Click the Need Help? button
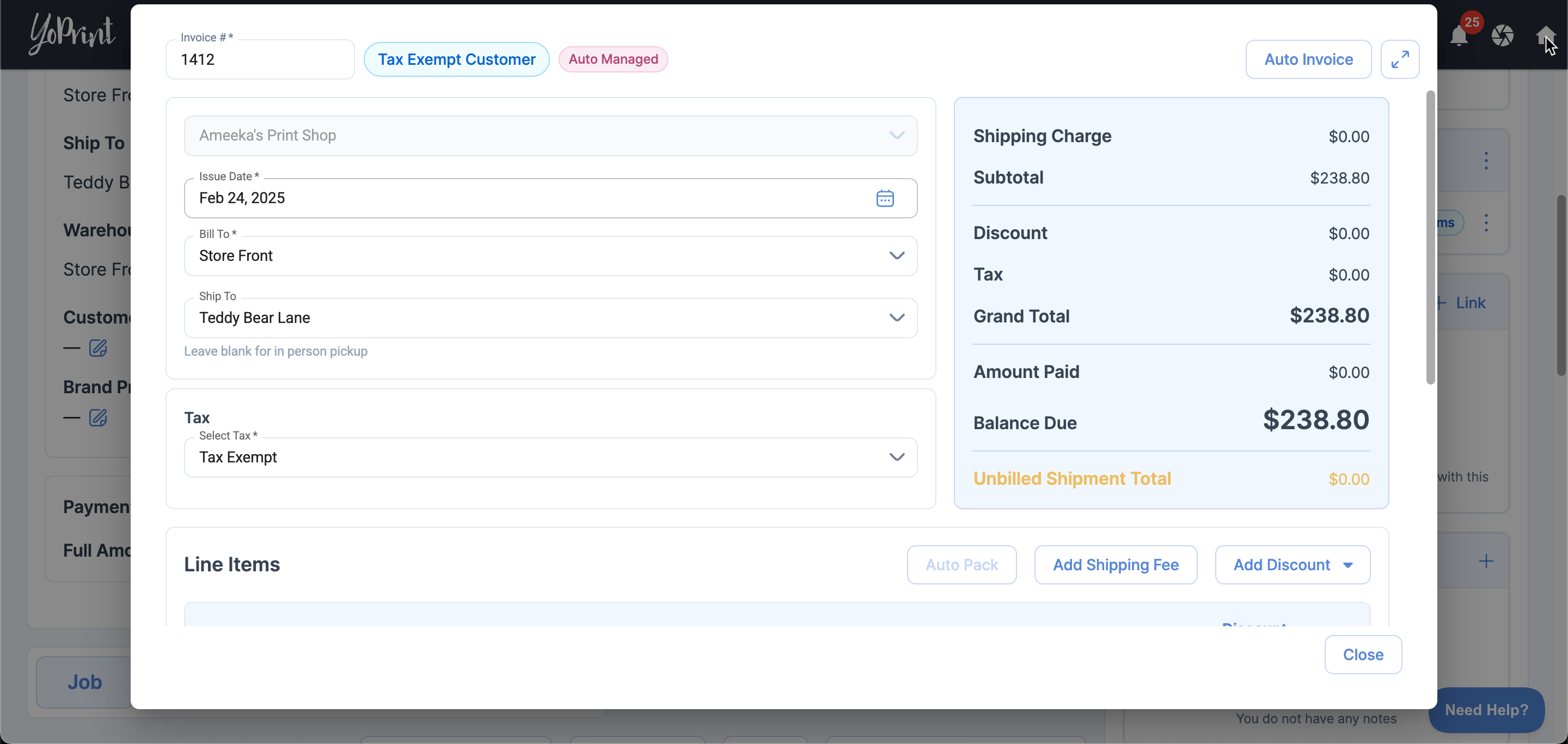The height and width of the screenshot is (744, 1568). click(1486, 709)
